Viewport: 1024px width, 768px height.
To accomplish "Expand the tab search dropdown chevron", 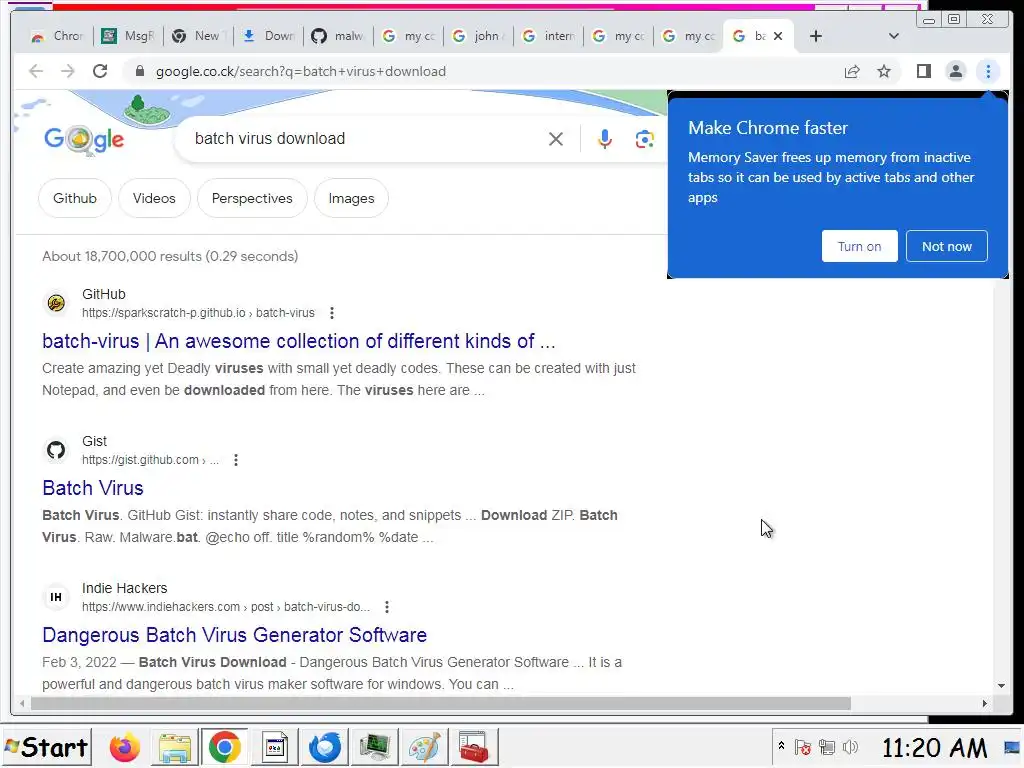I will pos(894,36).
